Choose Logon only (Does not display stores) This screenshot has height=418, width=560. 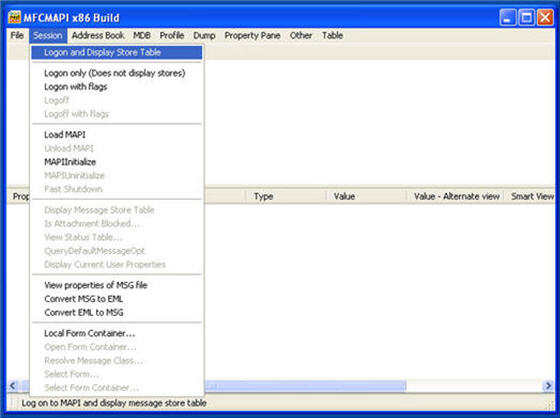117,73
